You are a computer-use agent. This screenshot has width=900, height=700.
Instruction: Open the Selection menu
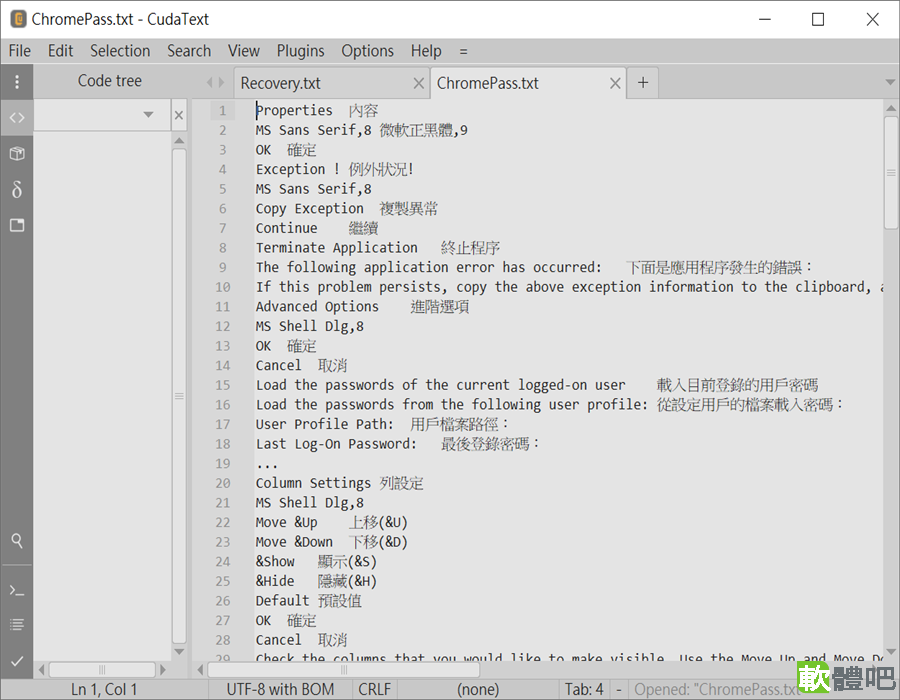pos(120,51)
